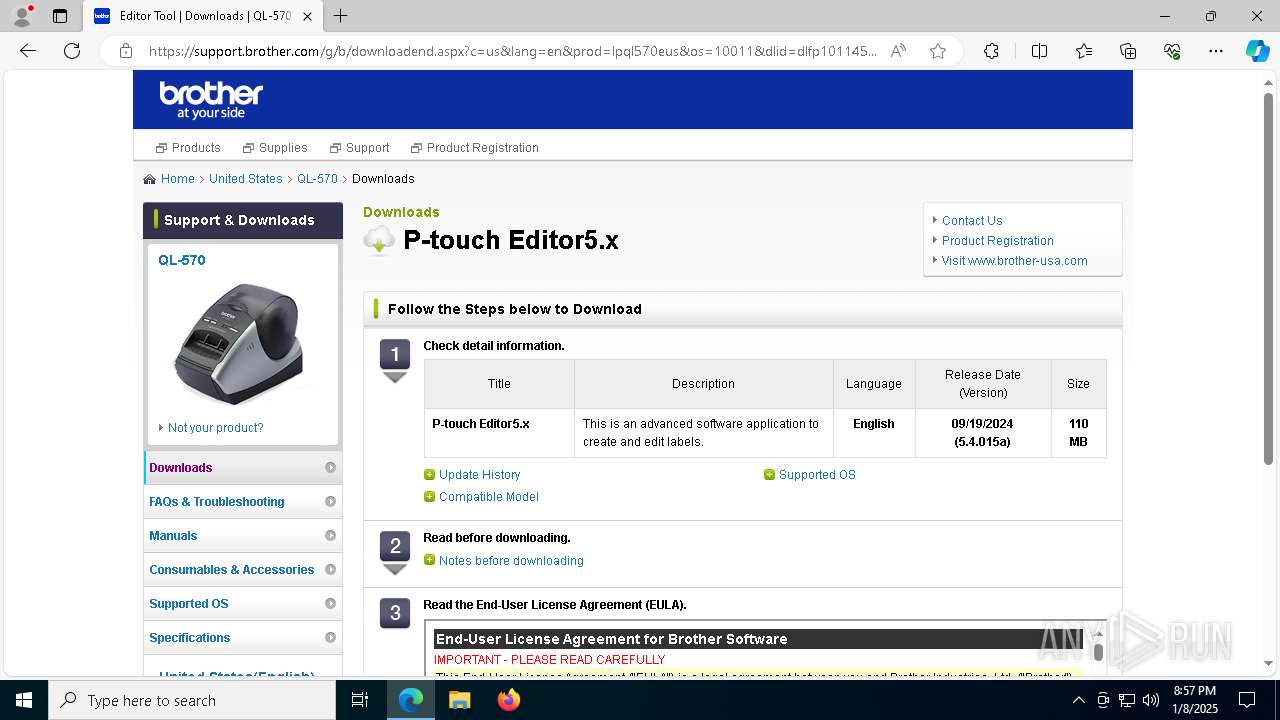Click the QL-570 product title link
This screenshot has width=1280, height=720.
pos(181,260)
